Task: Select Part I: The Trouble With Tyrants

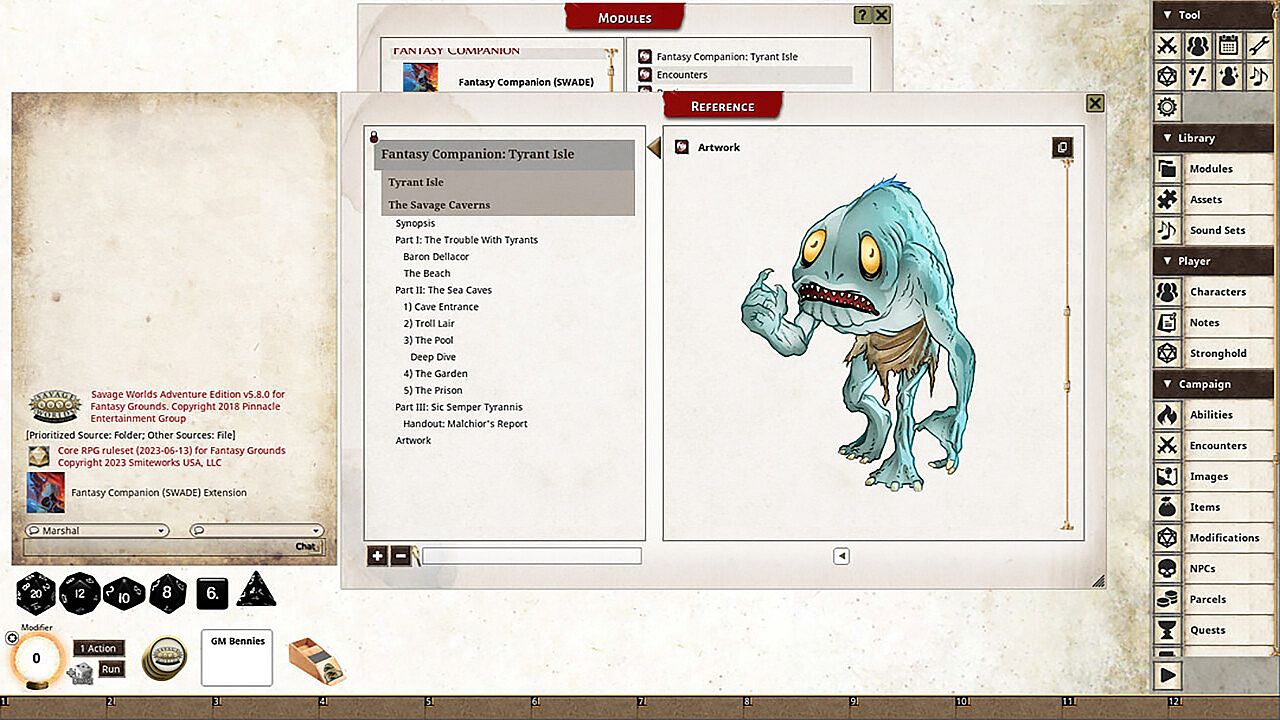Action: pyautogui.click(x=466, y=240)
